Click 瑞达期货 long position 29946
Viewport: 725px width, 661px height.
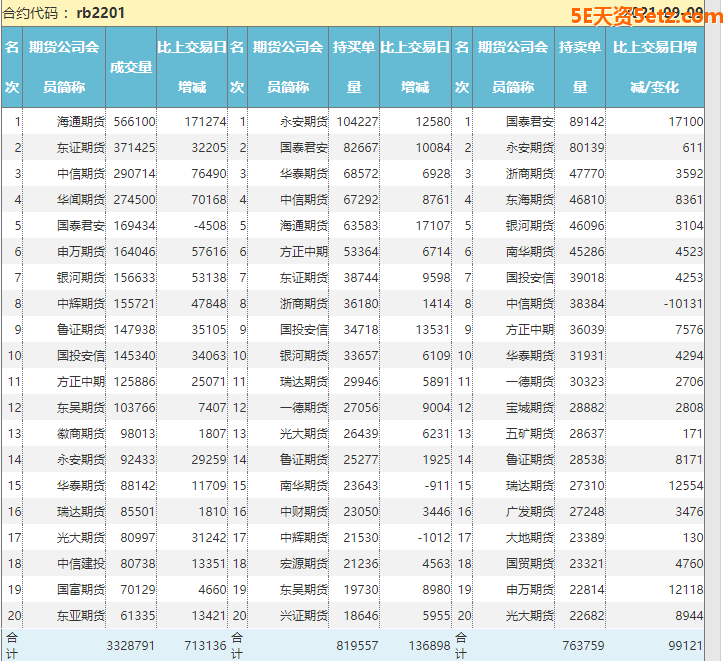coord(361,381)
